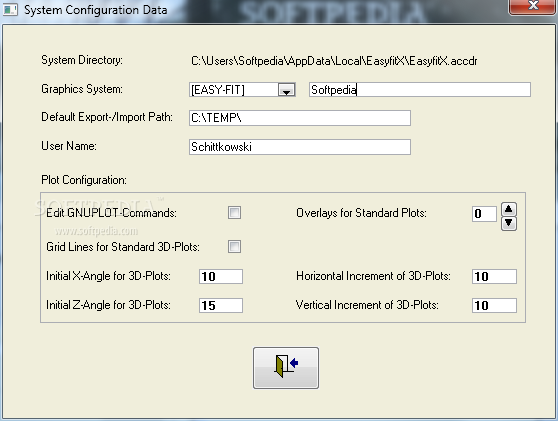
Task: Click the 'Grid Lines for Standard 3D-Plots:' label
Action: pyautogui.click(x=123, y=247)
